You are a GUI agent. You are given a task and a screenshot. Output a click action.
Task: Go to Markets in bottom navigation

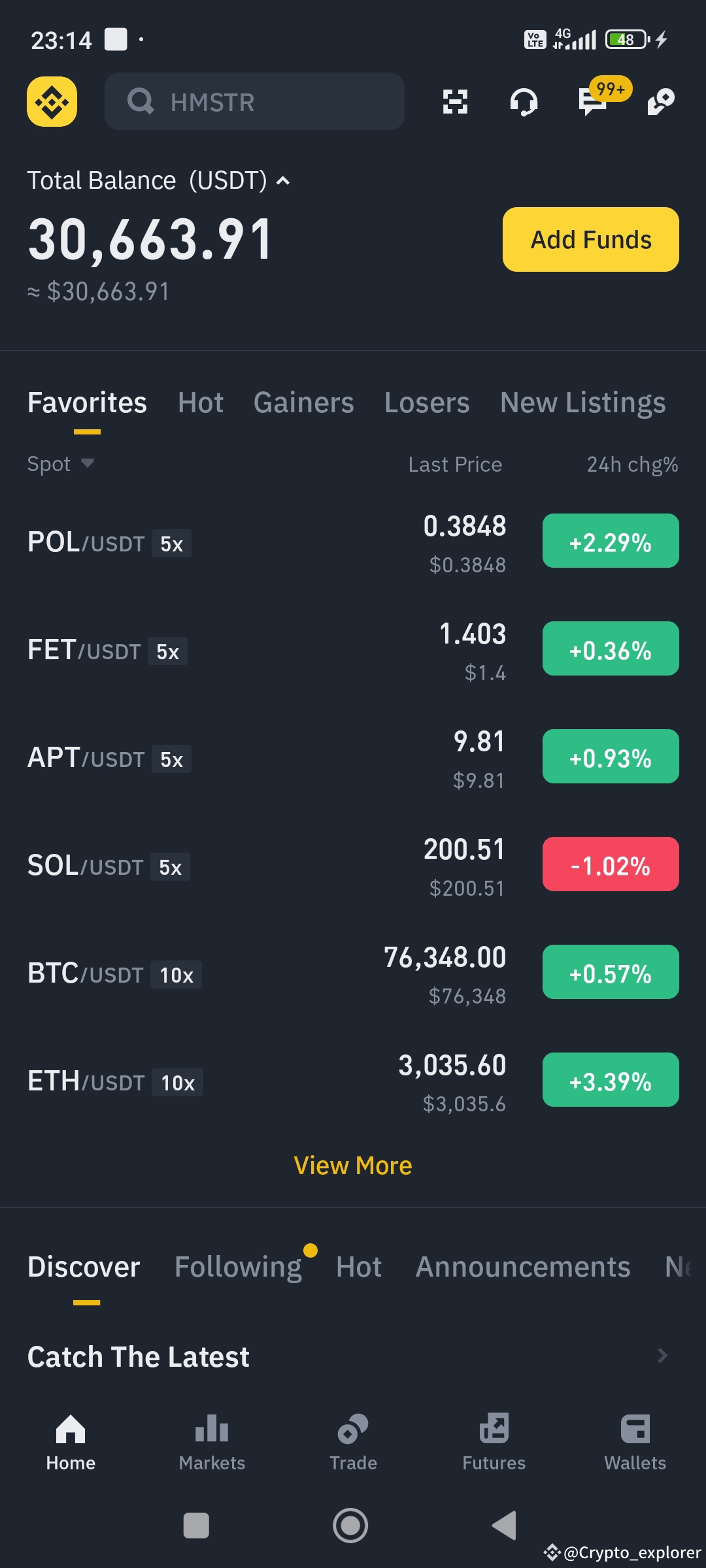(x=212, y=1443)
